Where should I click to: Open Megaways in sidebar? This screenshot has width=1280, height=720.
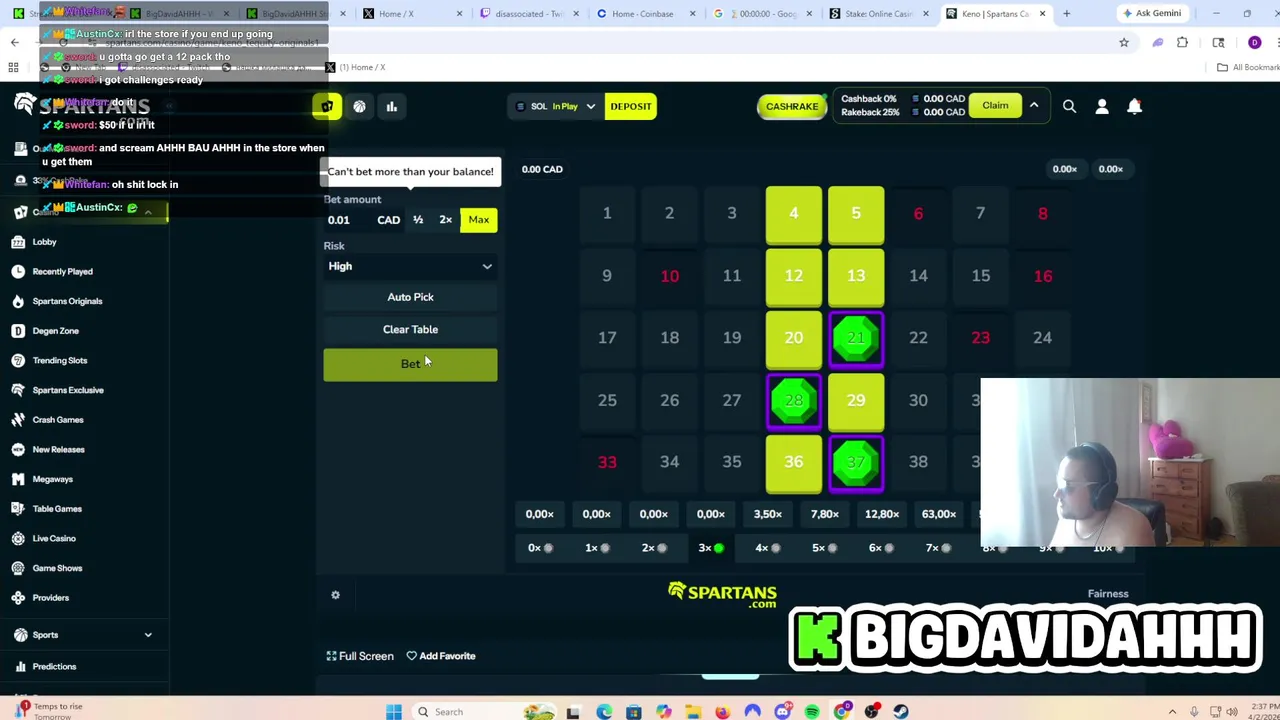(52, 479)
